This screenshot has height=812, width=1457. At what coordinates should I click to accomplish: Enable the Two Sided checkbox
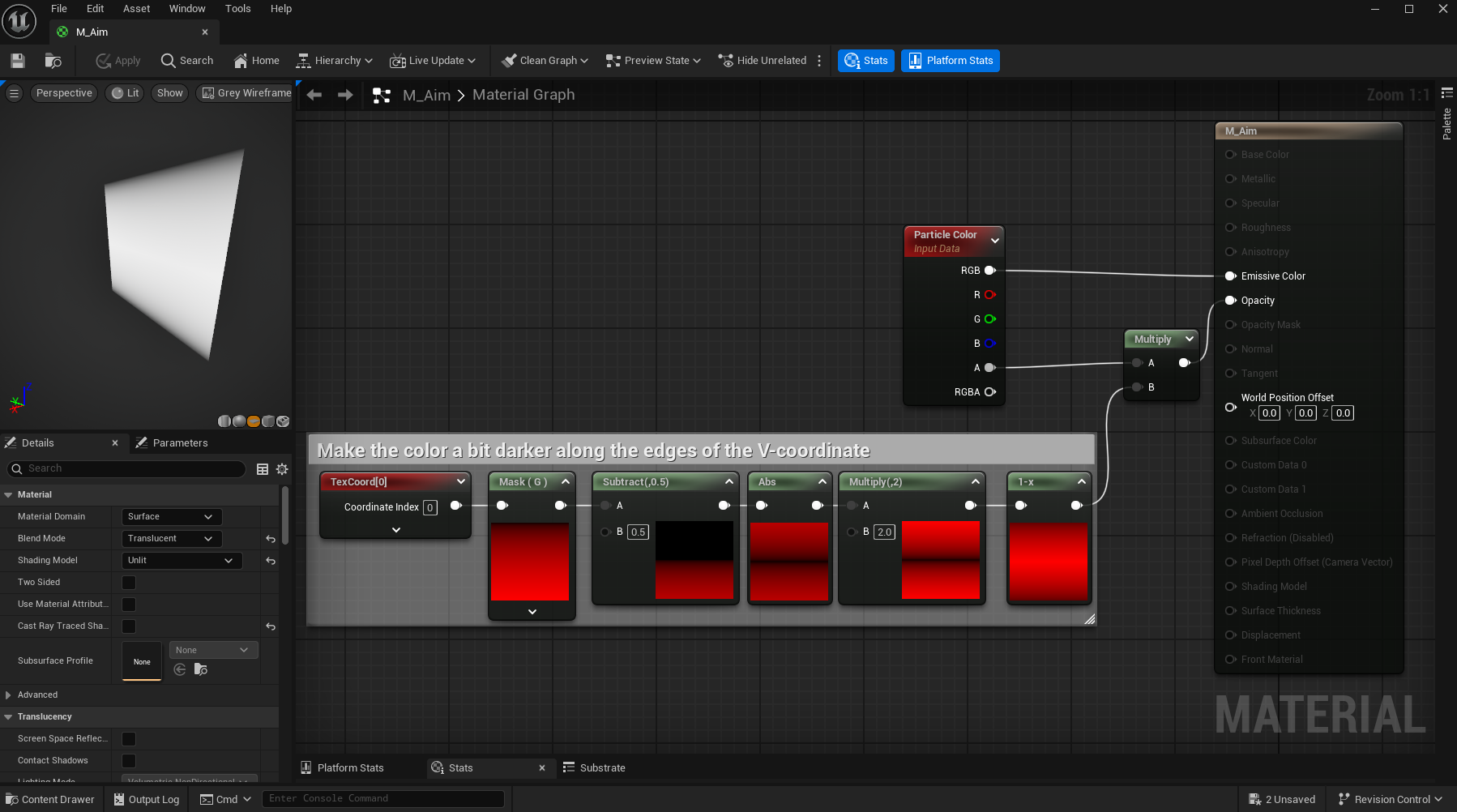click(x=129, y=583)
